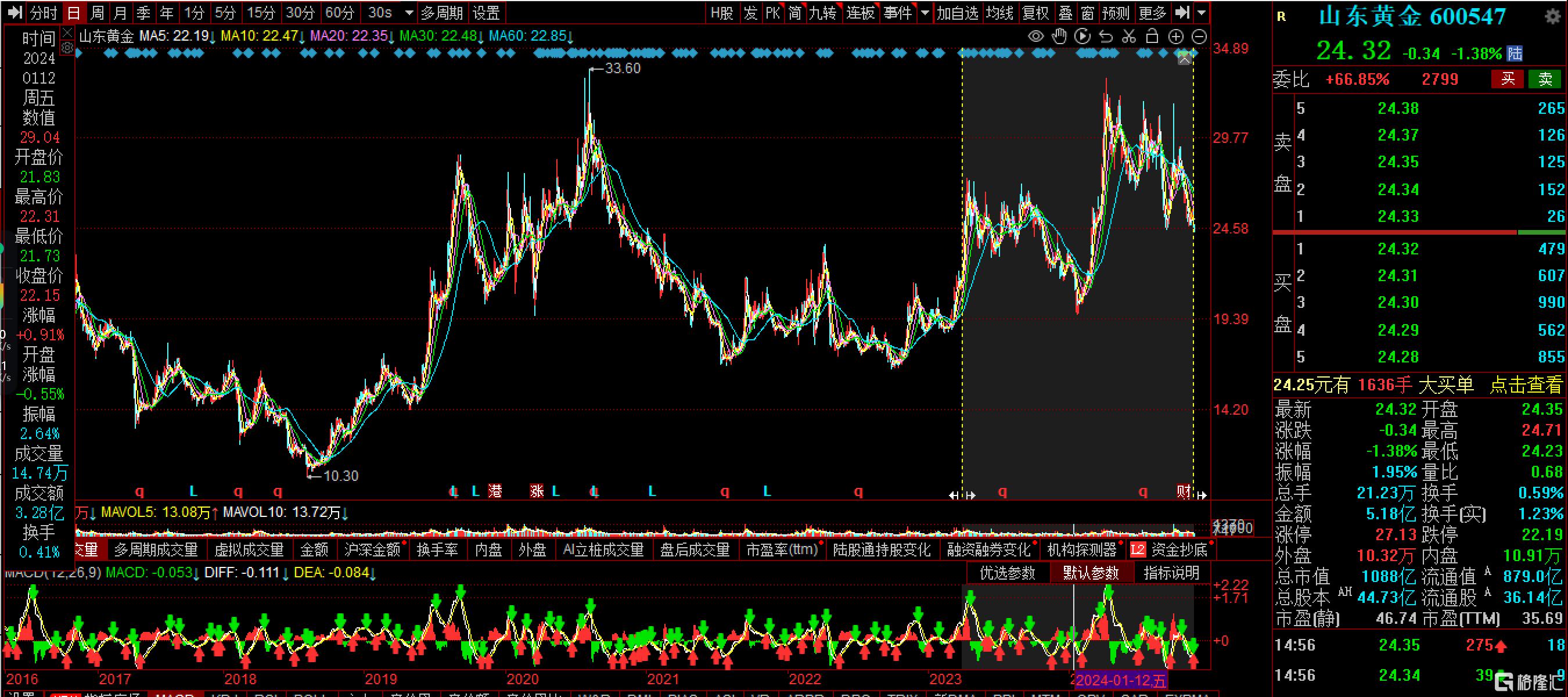Click 加自选 add to watchlist

click(x=957, y=12)
